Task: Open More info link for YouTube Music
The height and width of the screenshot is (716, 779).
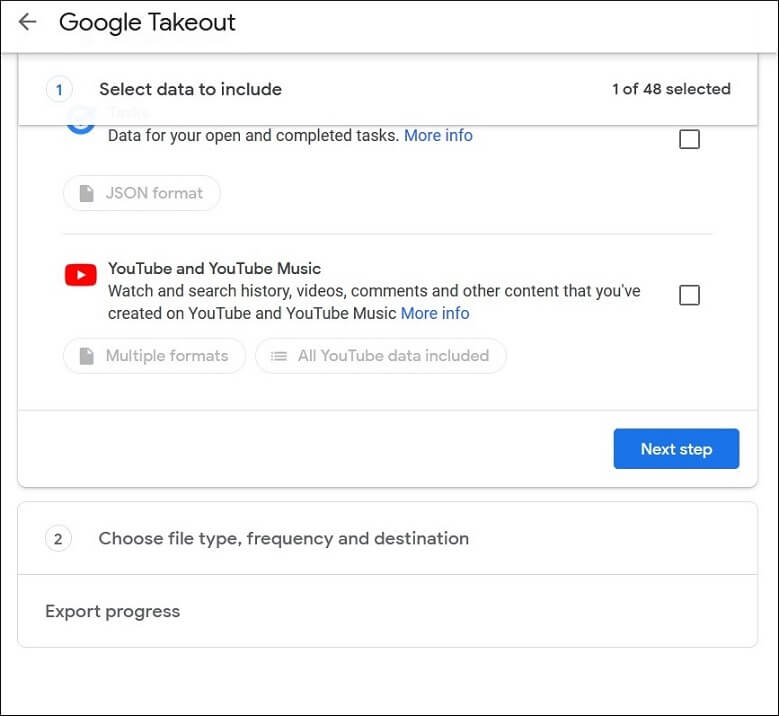Action: point(435,313)
